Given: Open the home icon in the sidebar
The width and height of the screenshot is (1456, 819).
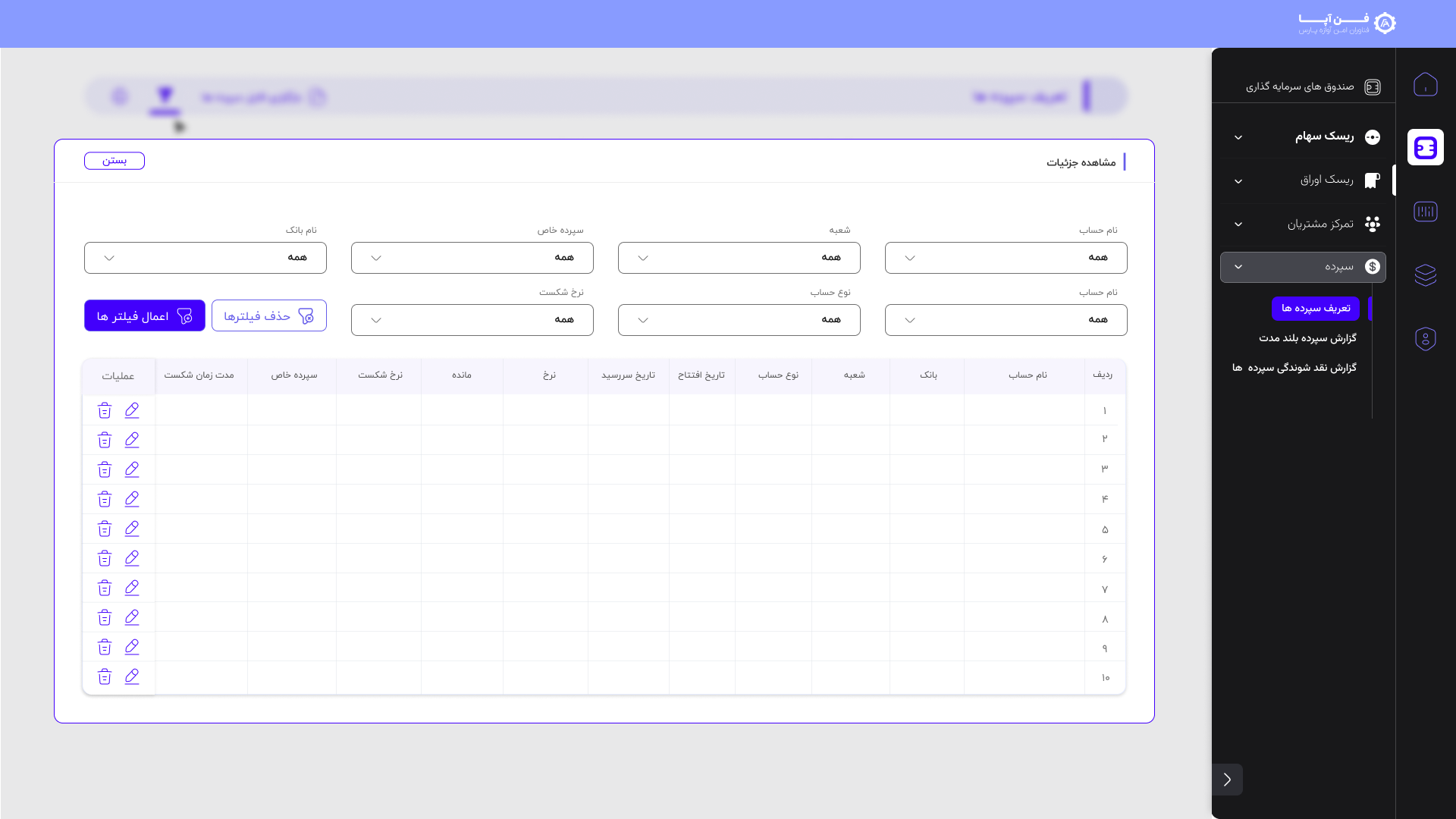Looking at the screenshot, I should coord(1425,84).
